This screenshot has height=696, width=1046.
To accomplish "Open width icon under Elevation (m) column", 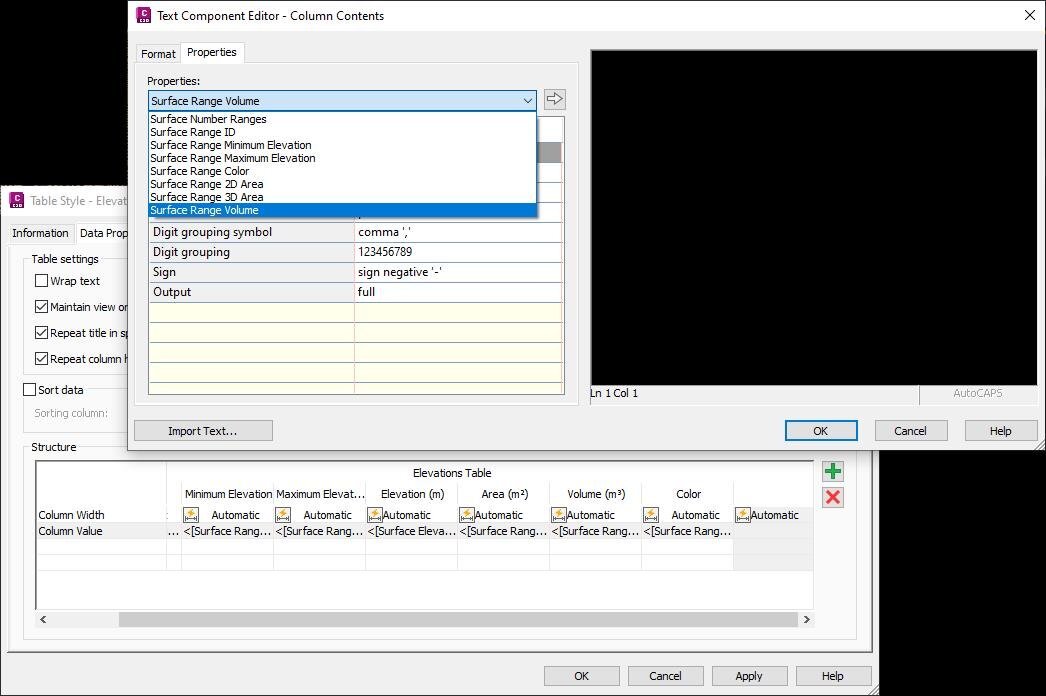I will coord(374,514).
